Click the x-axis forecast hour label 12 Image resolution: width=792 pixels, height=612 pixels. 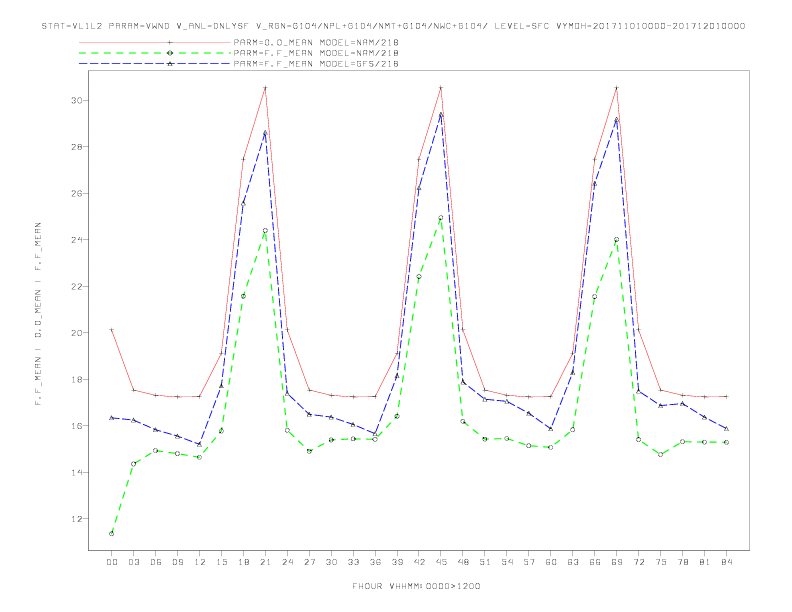coord(200,562)
